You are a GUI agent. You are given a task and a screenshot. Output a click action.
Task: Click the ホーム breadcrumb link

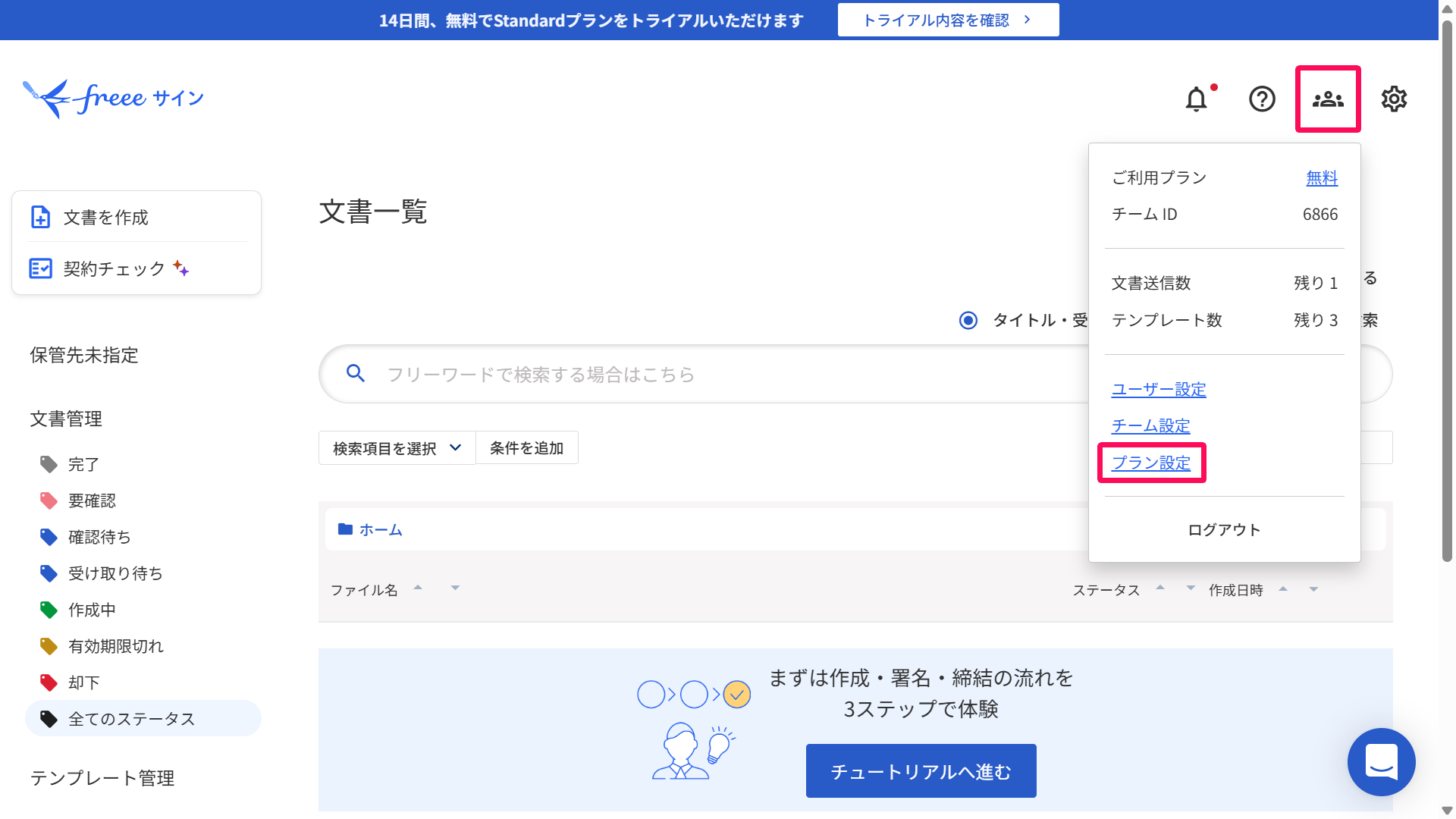pos(381,529)
